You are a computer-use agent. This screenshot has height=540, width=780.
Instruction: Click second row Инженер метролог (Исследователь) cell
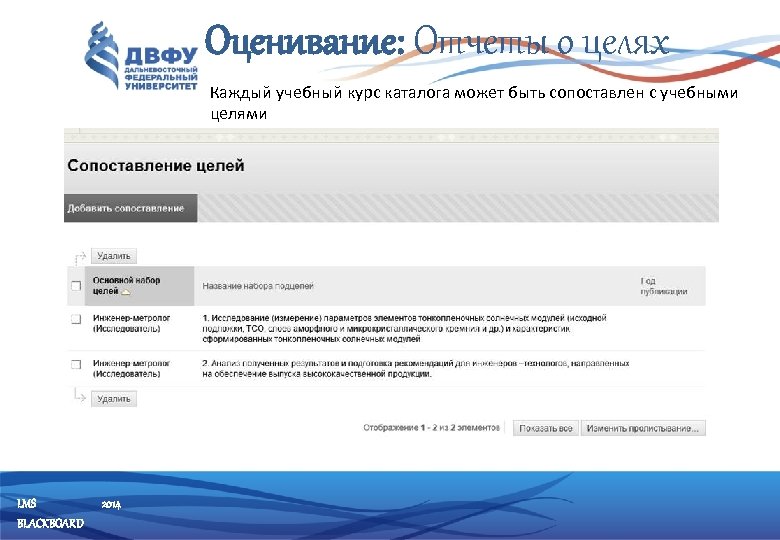click(131, 368)
